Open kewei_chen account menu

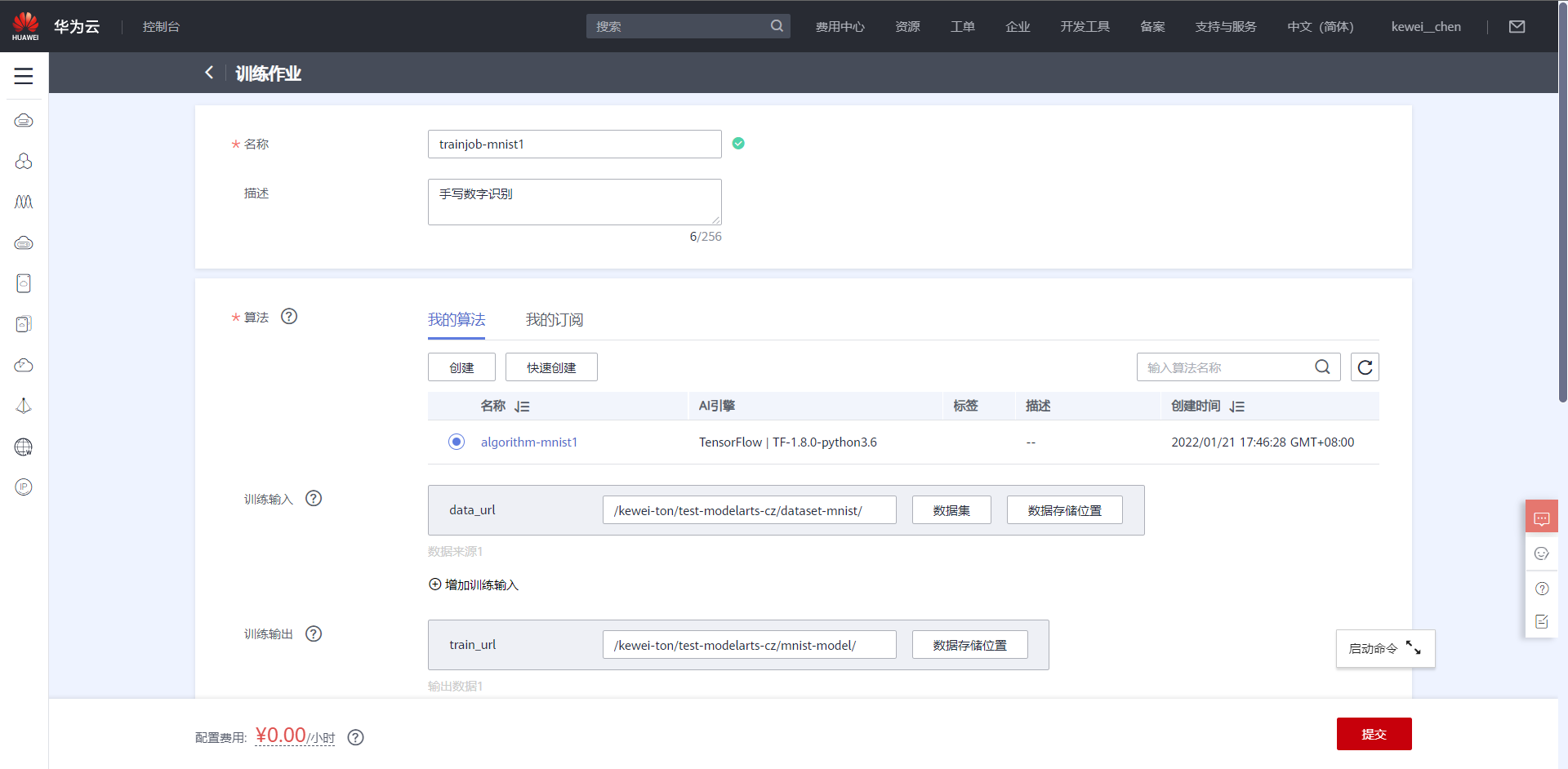[1426, 26]
